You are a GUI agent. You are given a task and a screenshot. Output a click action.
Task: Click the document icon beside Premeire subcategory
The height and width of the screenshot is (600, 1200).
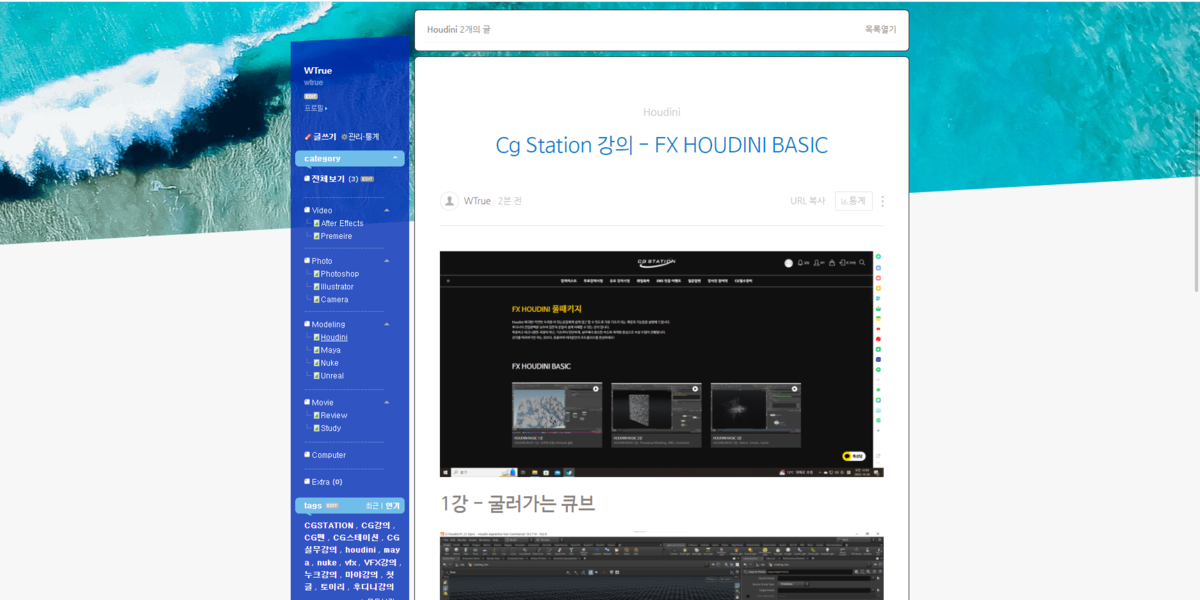coord(316,235)
